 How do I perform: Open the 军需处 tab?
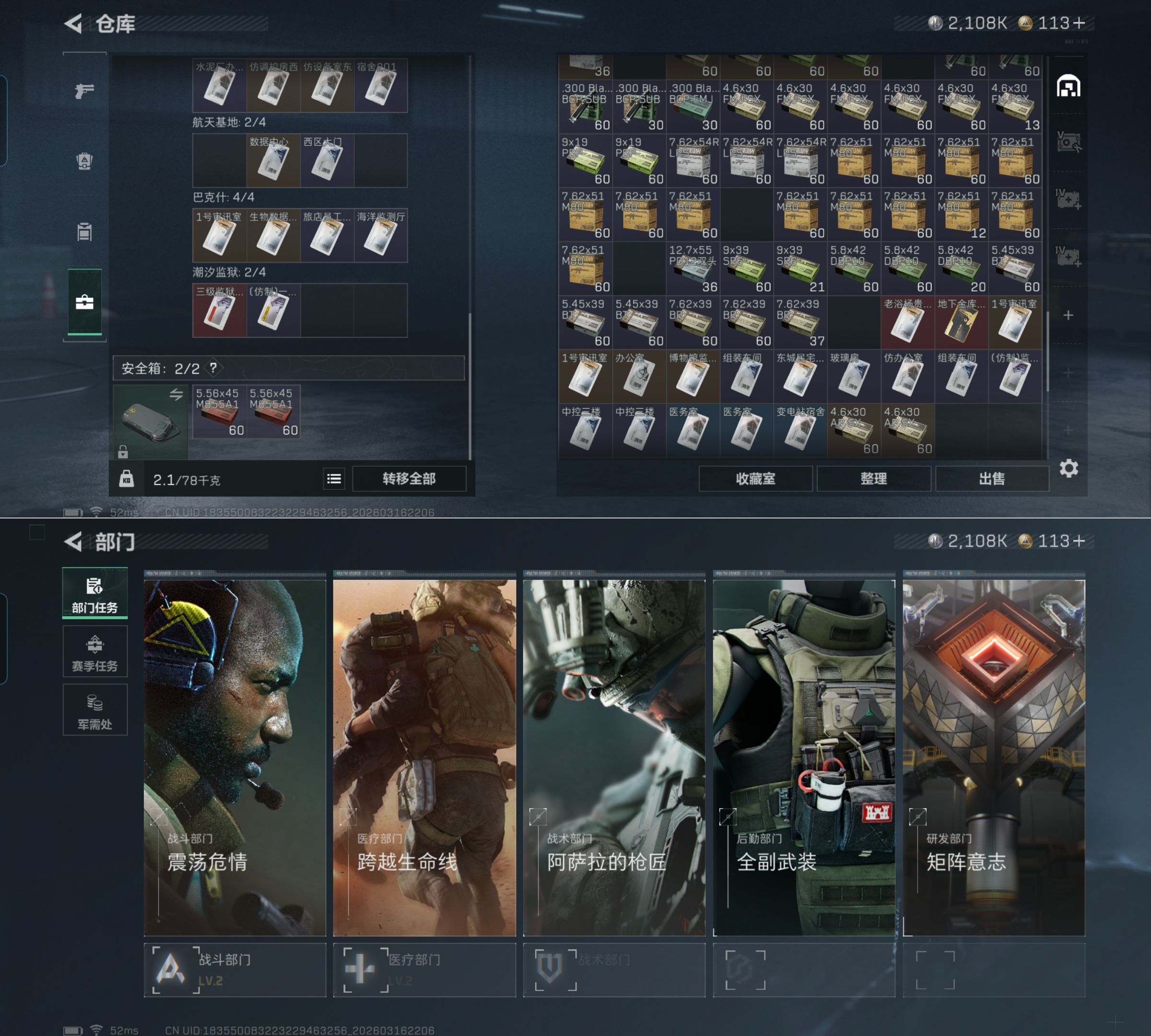coord(94,711)
